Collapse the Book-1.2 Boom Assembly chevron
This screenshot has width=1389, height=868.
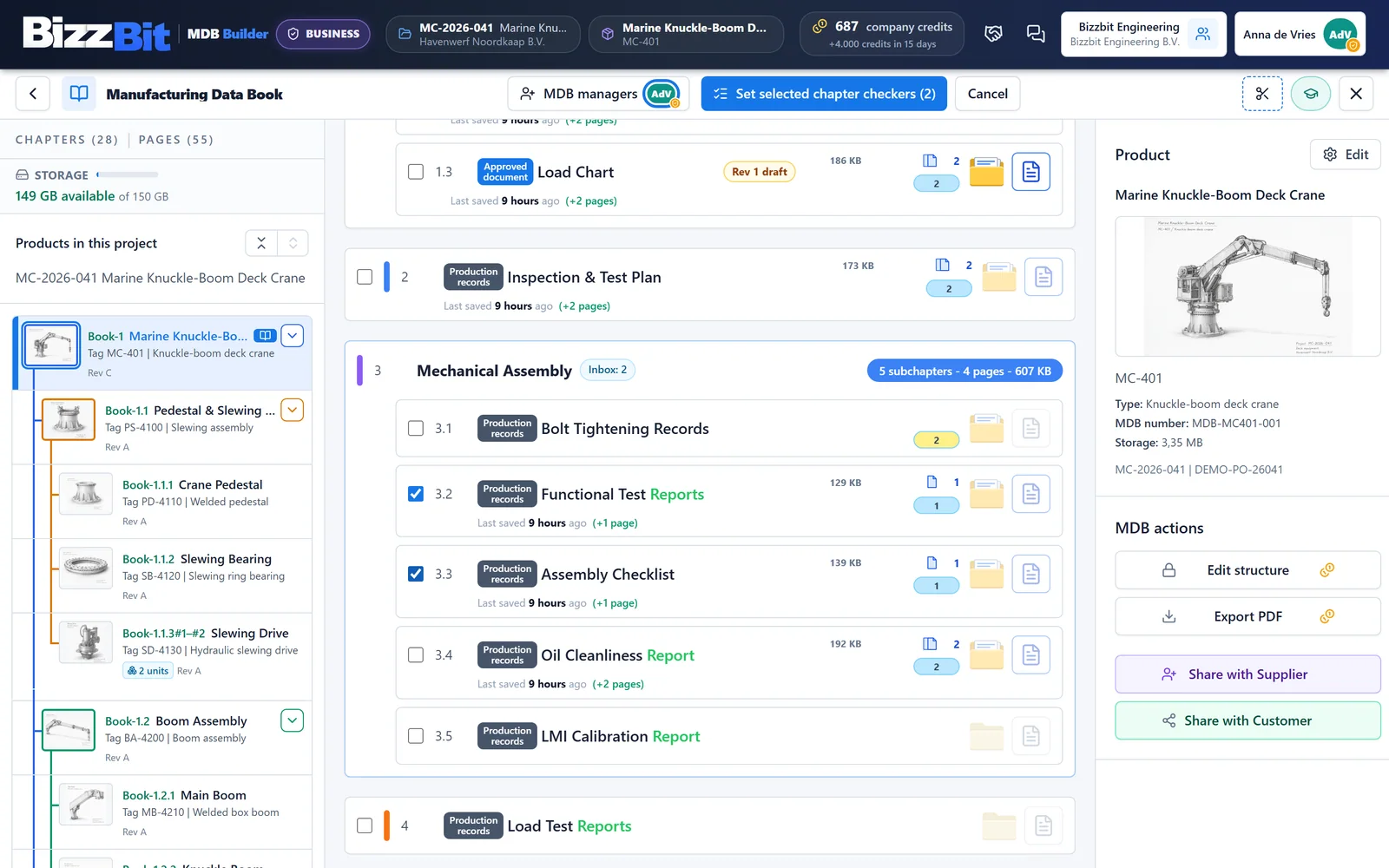[293, 720]
